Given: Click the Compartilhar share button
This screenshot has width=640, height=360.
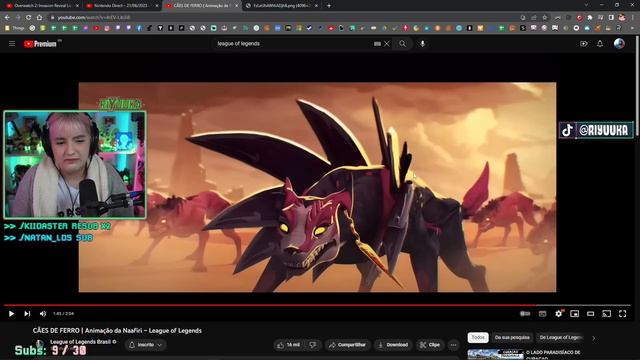Looking at the screenshot, I should point(347,345).
